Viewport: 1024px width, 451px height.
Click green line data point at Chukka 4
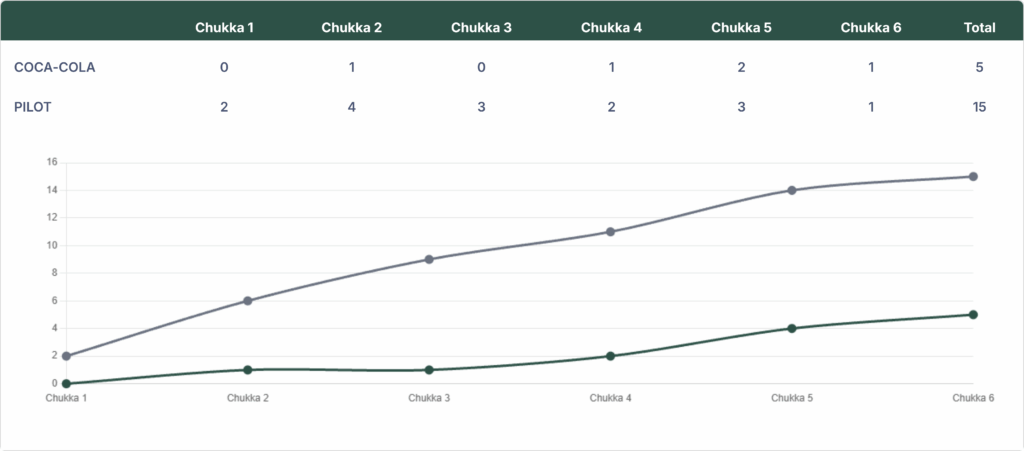(x=610, y=356)
